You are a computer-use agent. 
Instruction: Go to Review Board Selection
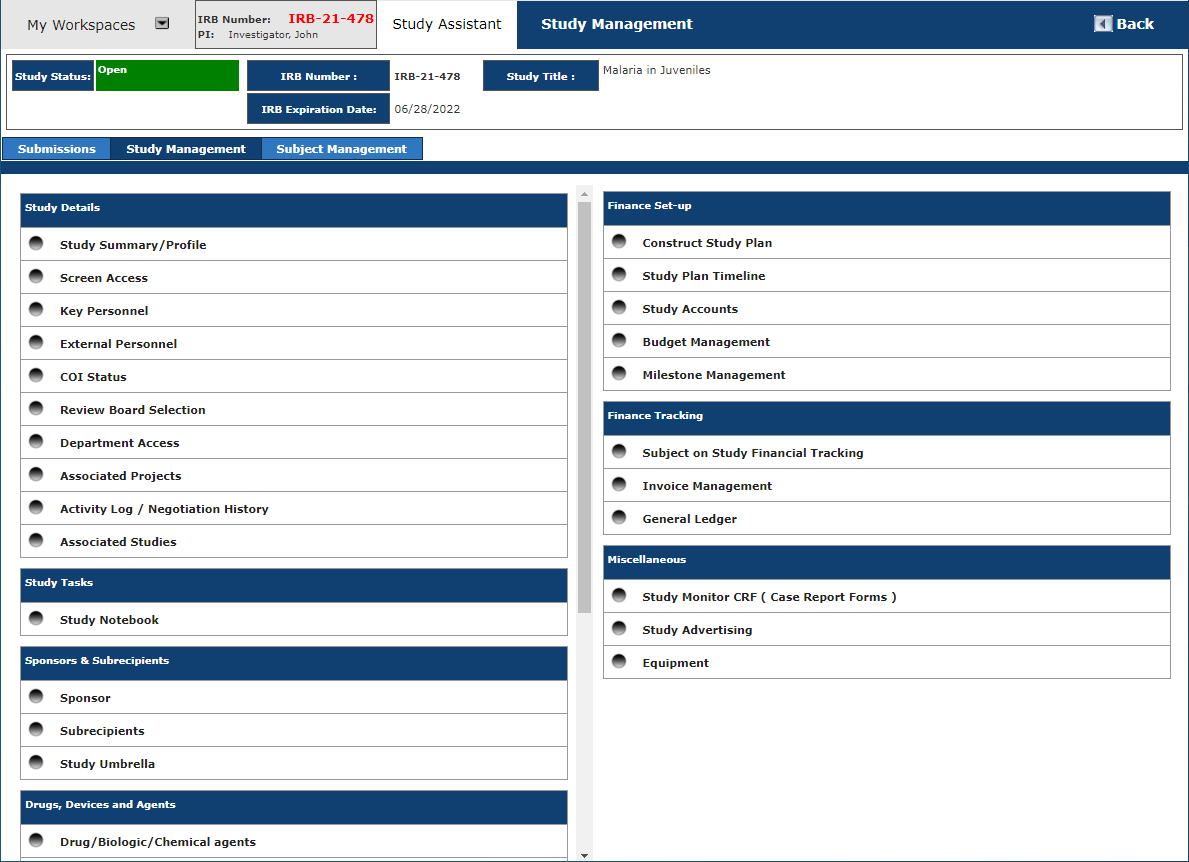[x=133, y=410]
